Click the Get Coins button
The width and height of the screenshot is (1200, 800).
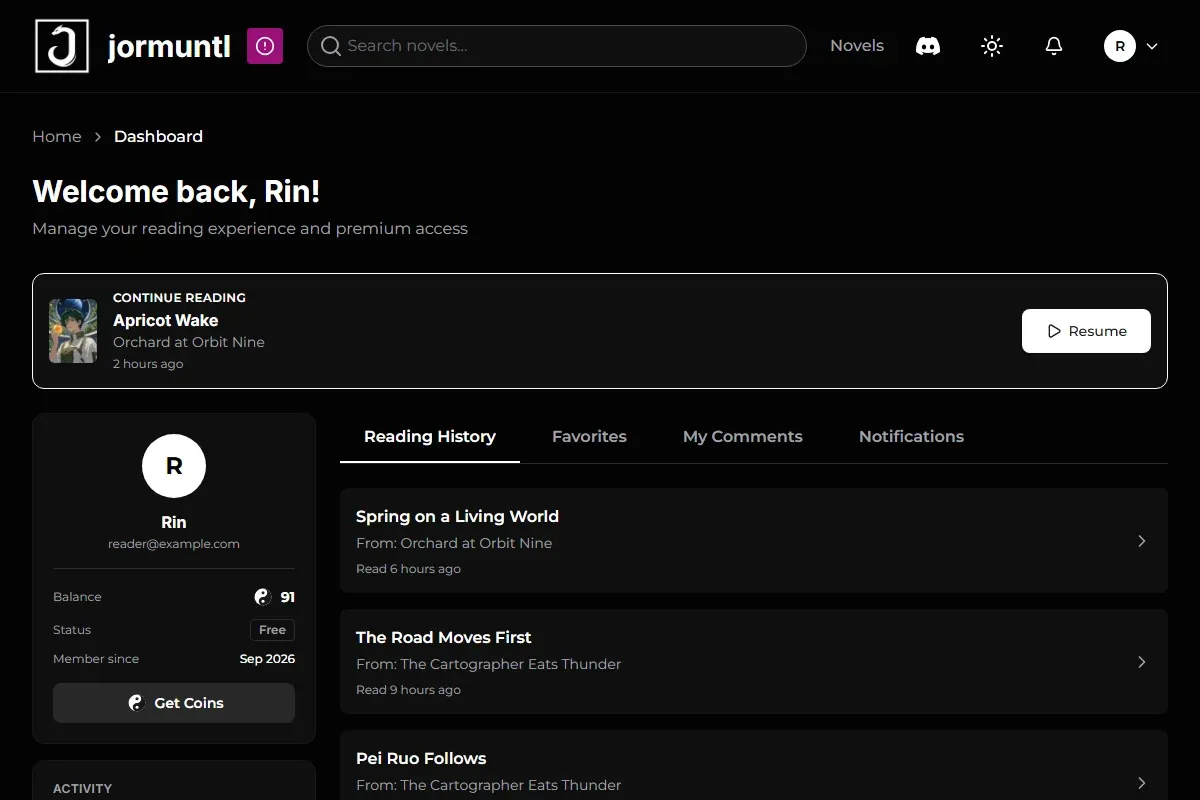click(174, 703)
